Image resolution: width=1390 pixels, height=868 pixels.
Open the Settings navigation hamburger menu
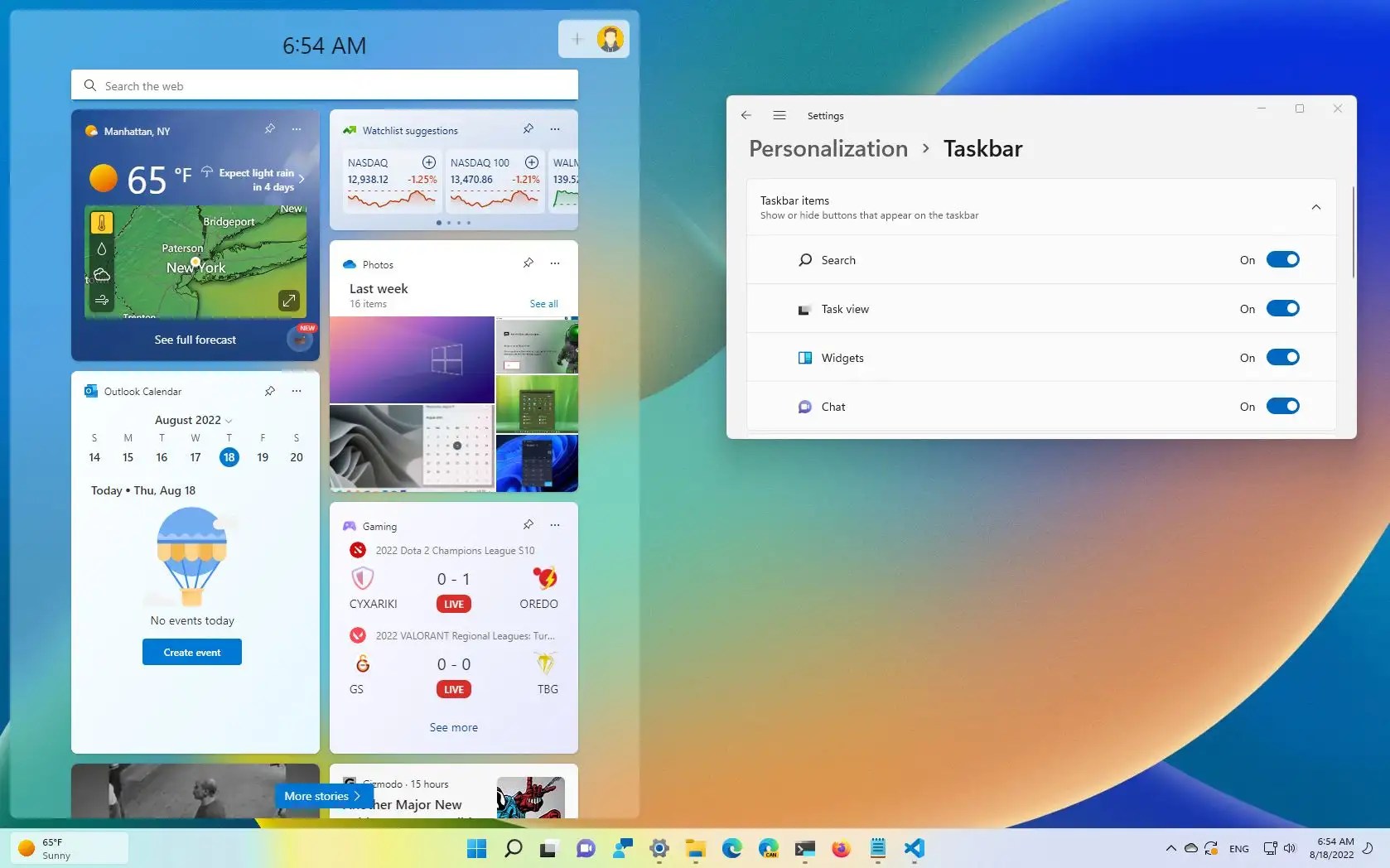(x=779, y=115)
